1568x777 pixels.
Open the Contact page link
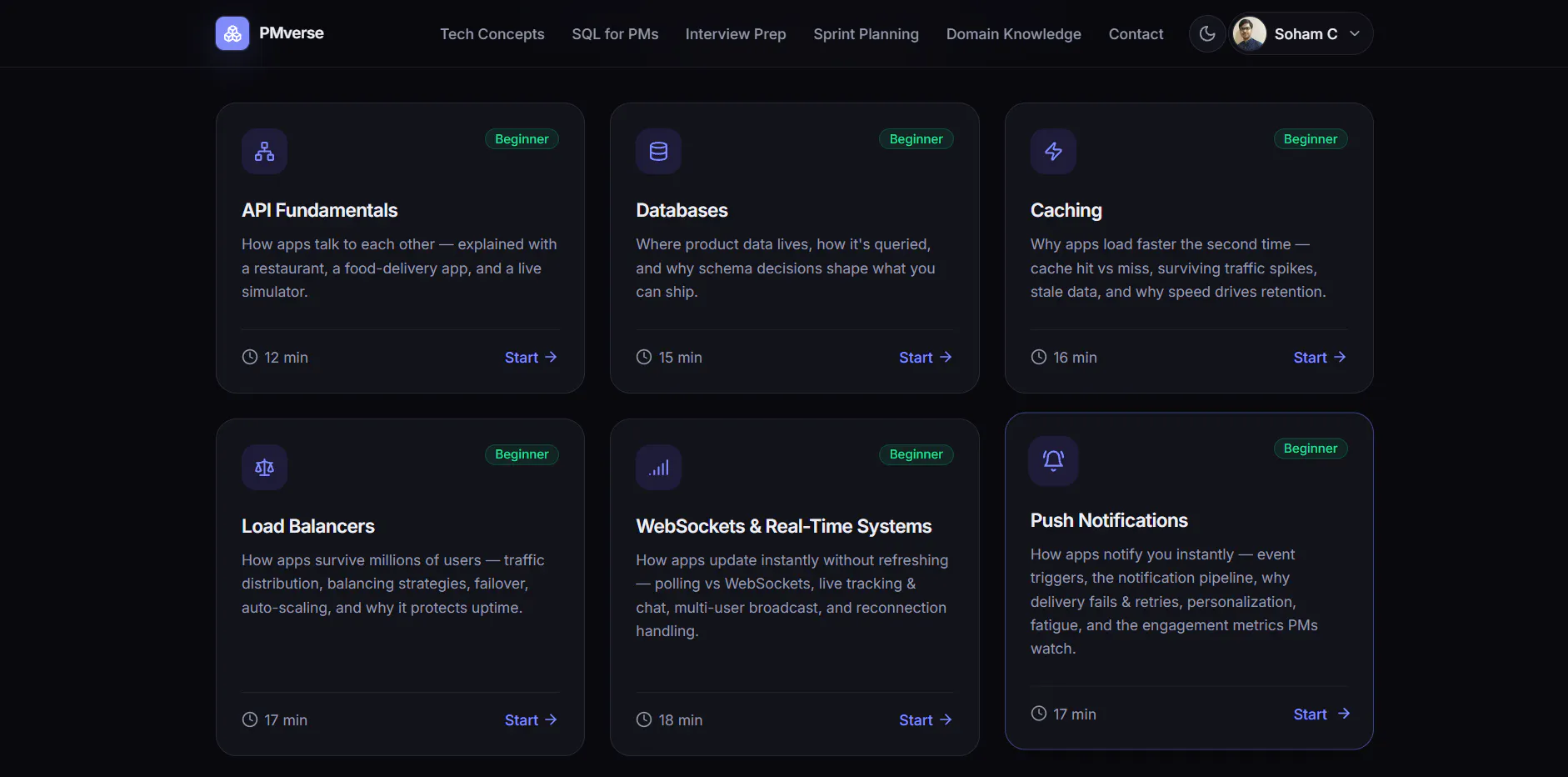point(1136,34)
